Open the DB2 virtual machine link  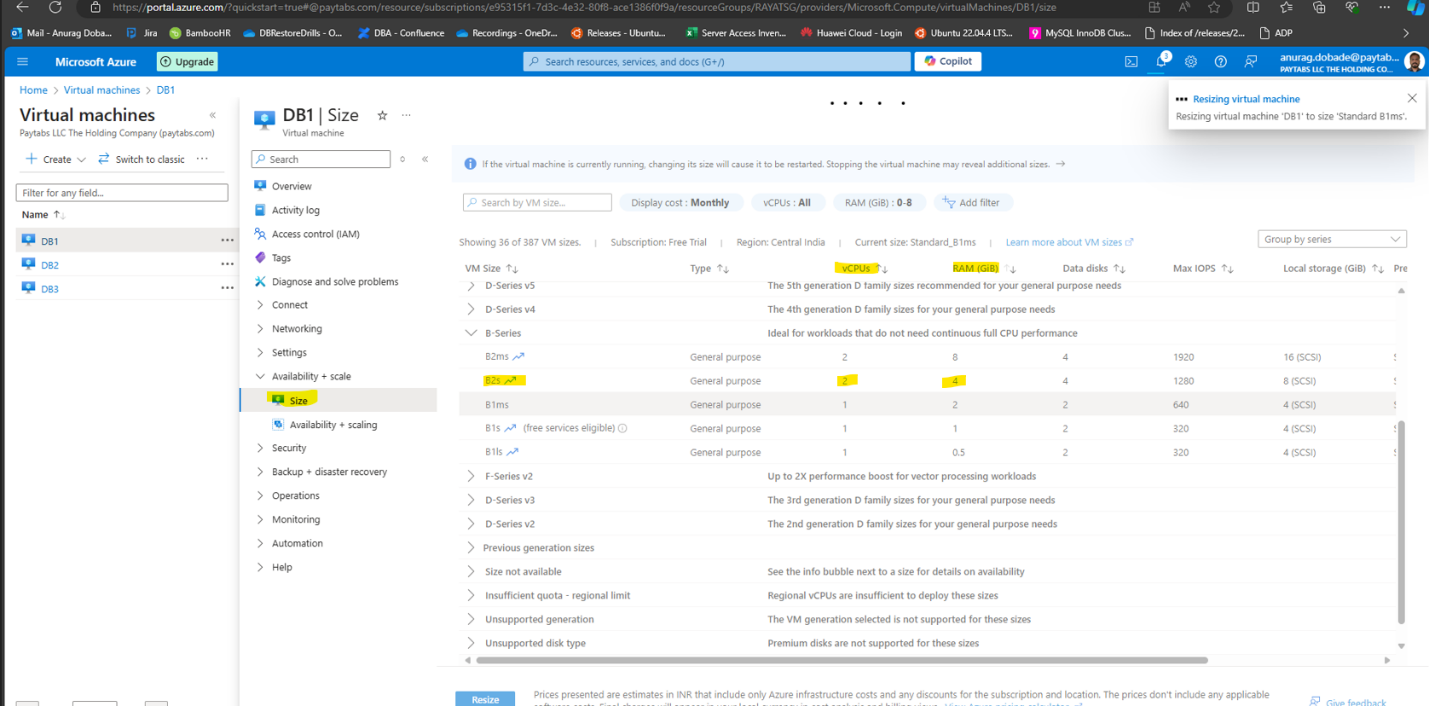point(50,265)
